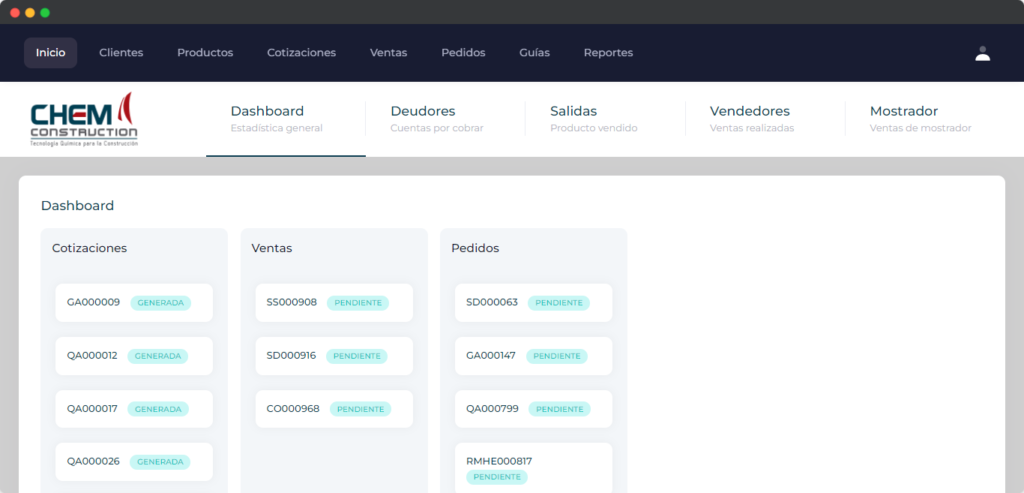
Task: Open the Productos menu
Action: (205, 53)
